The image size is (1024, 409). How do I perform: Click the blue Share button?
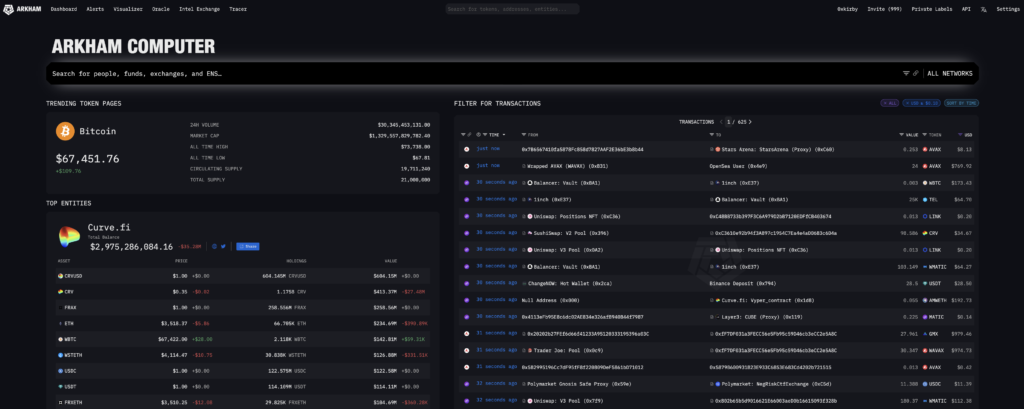(248, 246)
